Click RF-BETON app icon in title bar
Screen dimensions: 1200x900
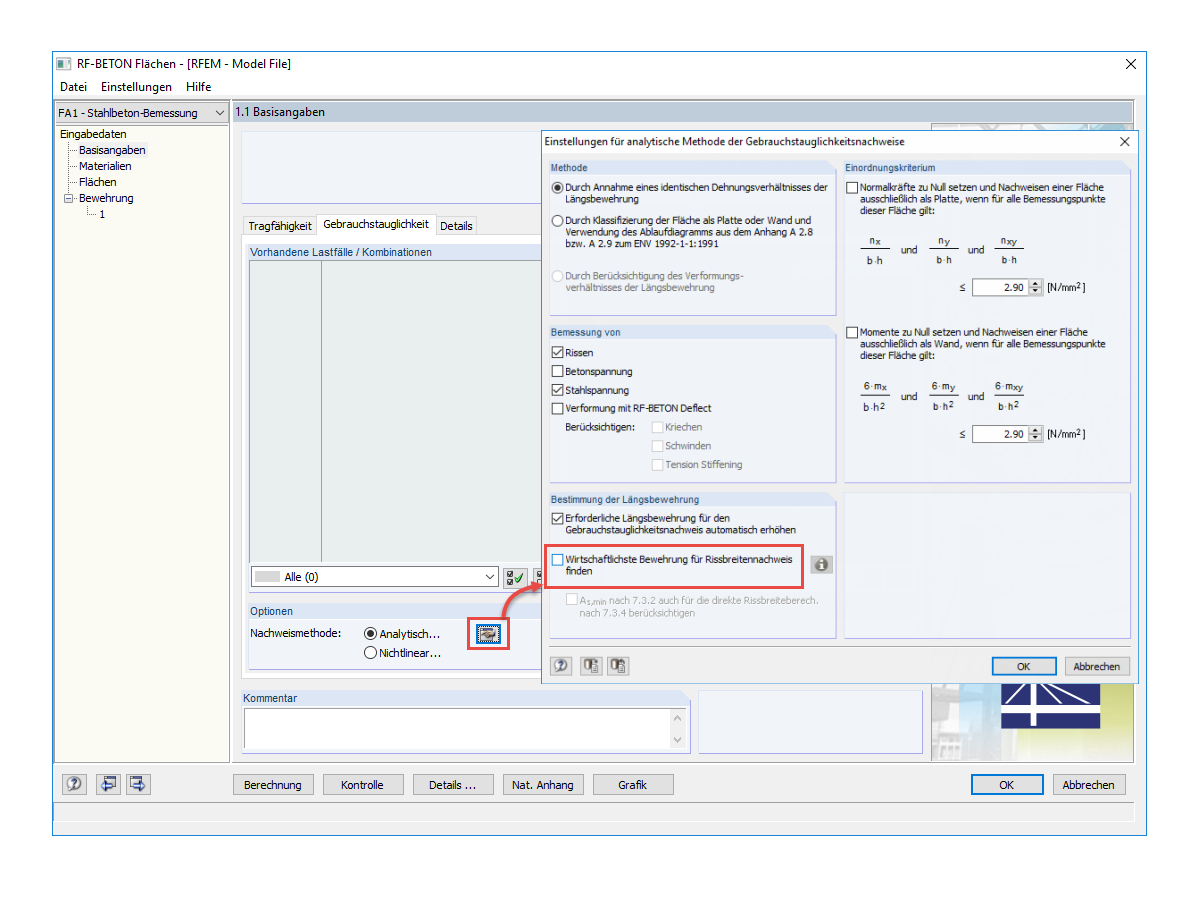[x=65, y=64]
